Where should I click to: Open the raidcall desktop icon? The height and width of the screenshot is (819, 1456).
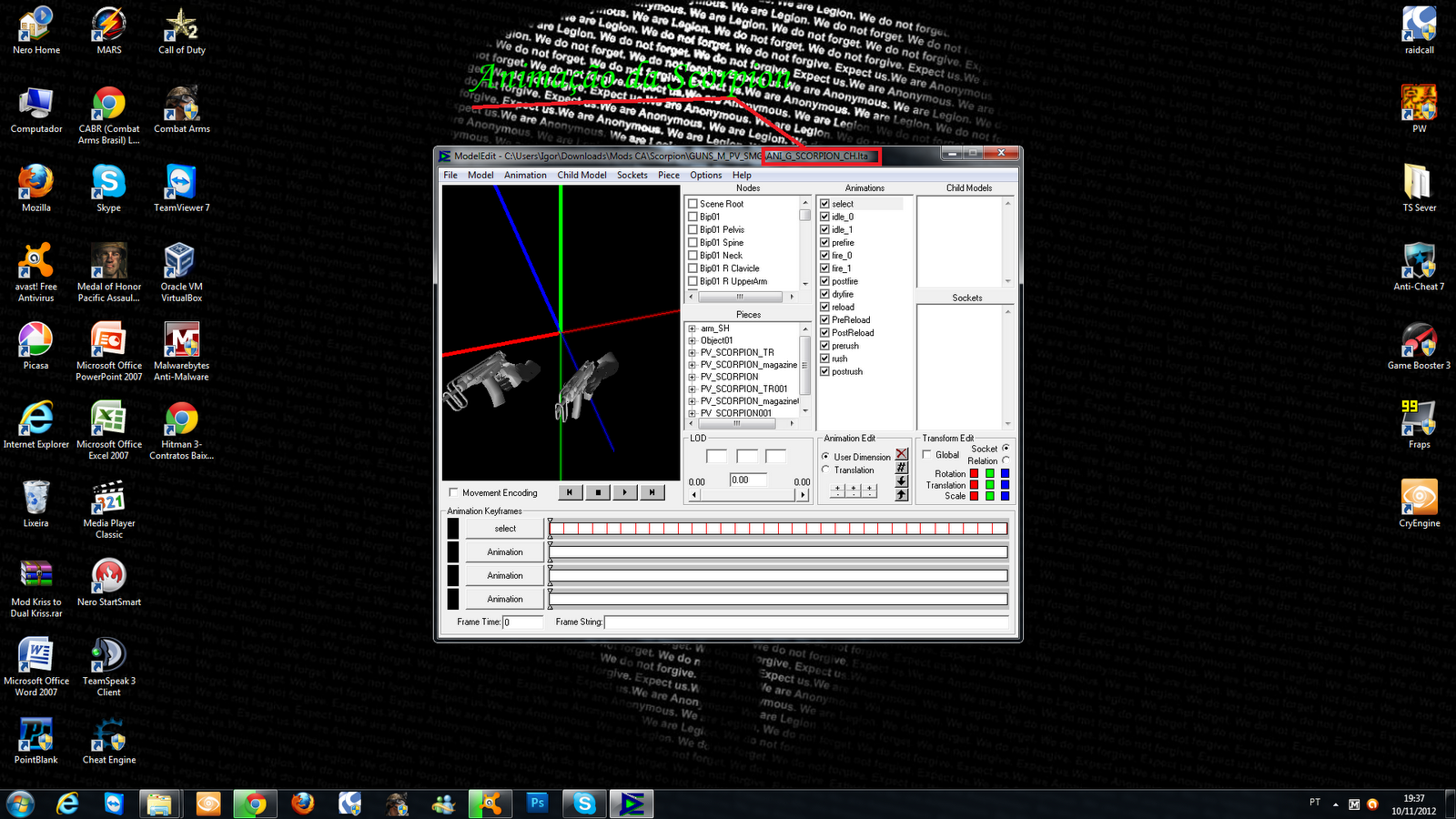(x=1419, y=30)
